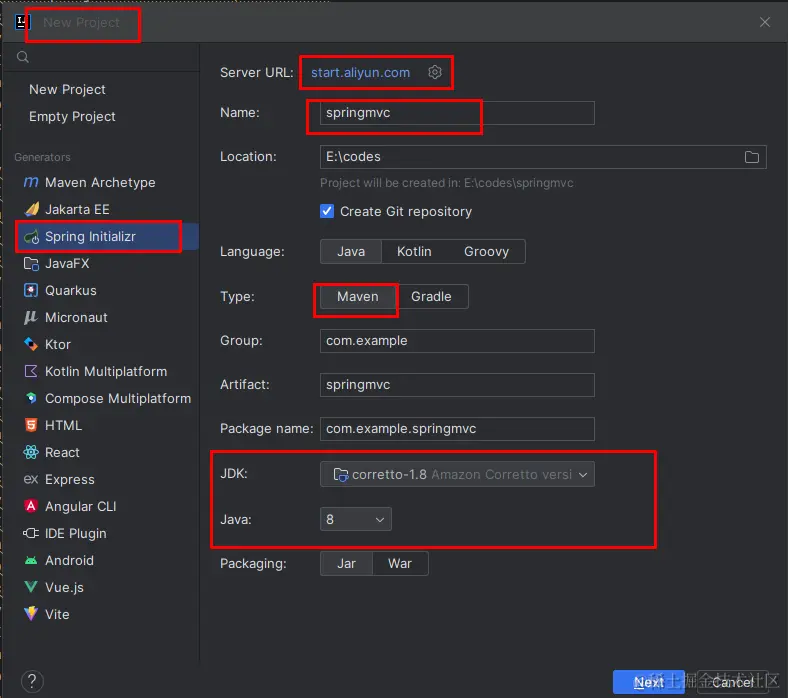Click the HTML5 icon

31,425
